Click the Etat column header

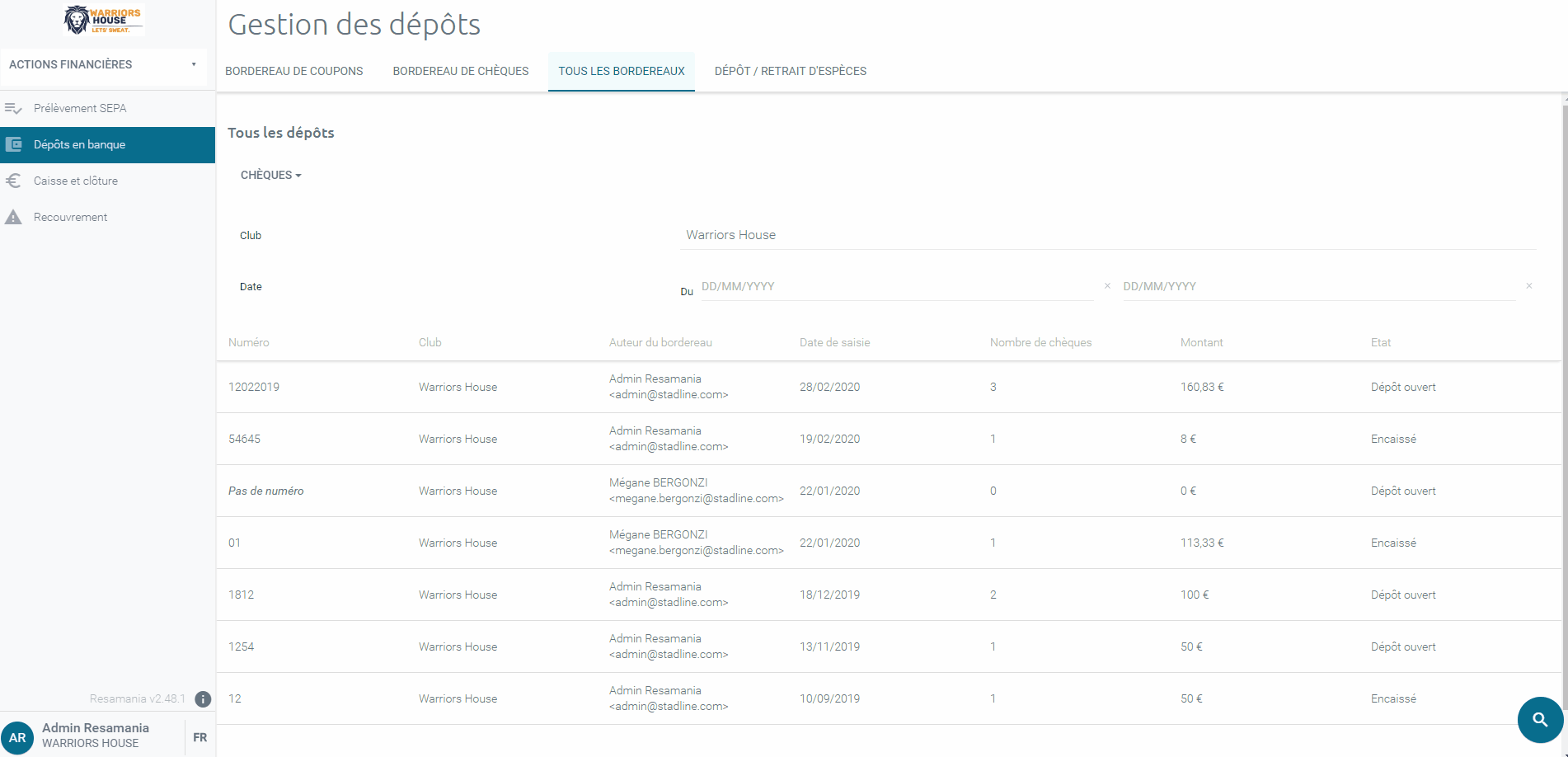(1381, 342)
